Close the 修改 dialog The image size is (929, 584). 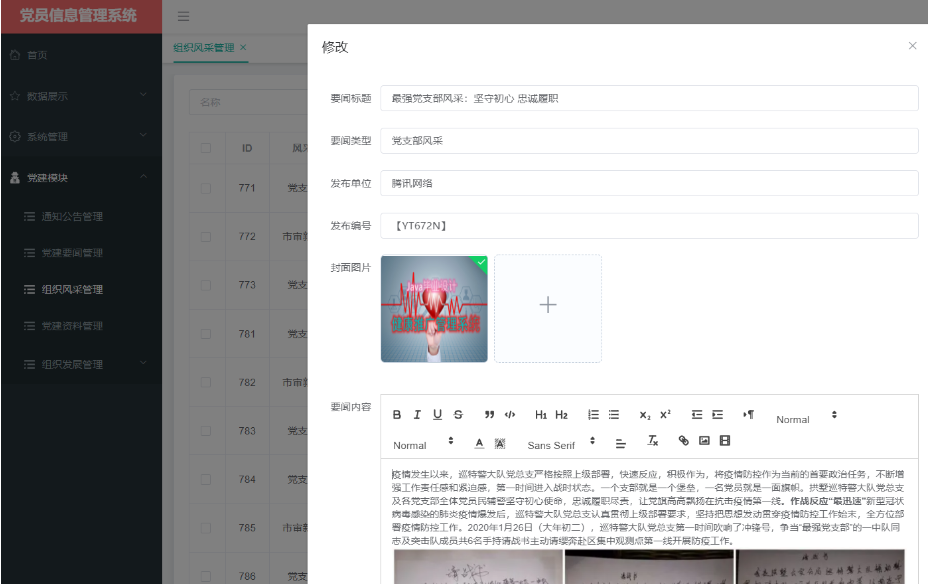tap(911, 45)
